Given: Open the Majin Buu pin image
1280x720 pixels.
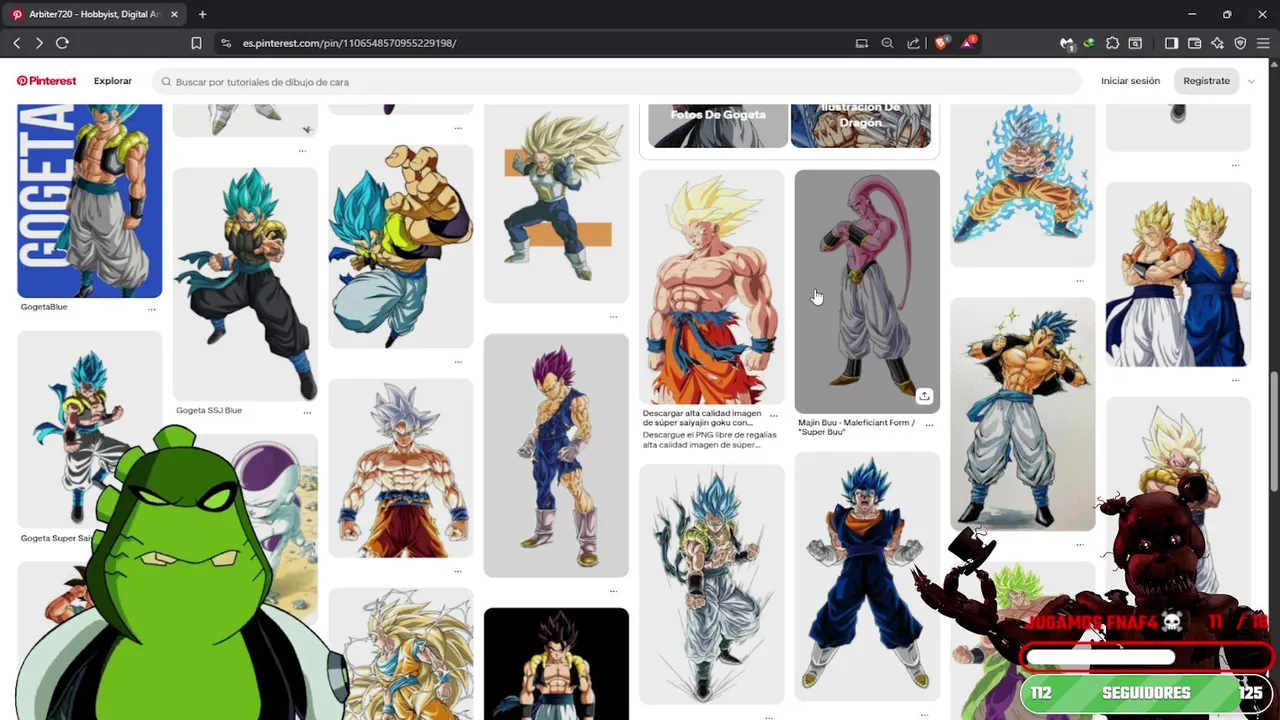Looking at the screenshot, I should [x=867, y=291].
